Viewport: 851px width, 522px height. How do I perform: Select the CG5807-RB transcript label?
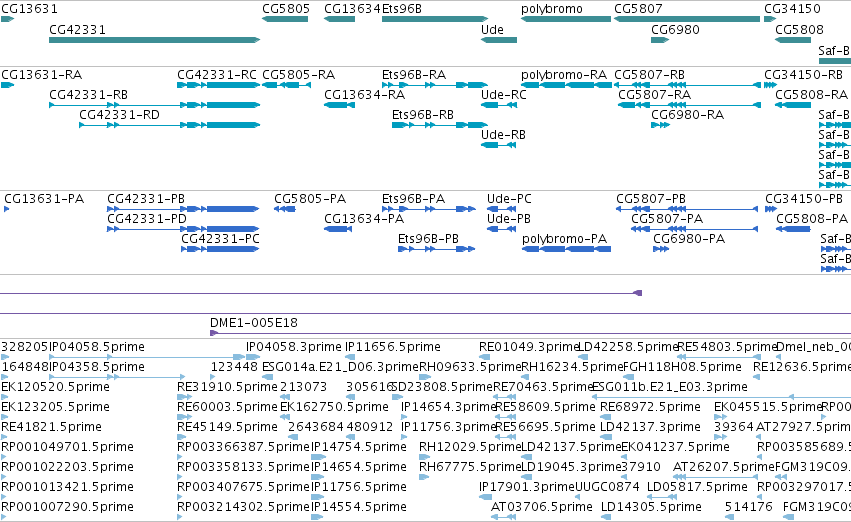(x=650, y=75)
